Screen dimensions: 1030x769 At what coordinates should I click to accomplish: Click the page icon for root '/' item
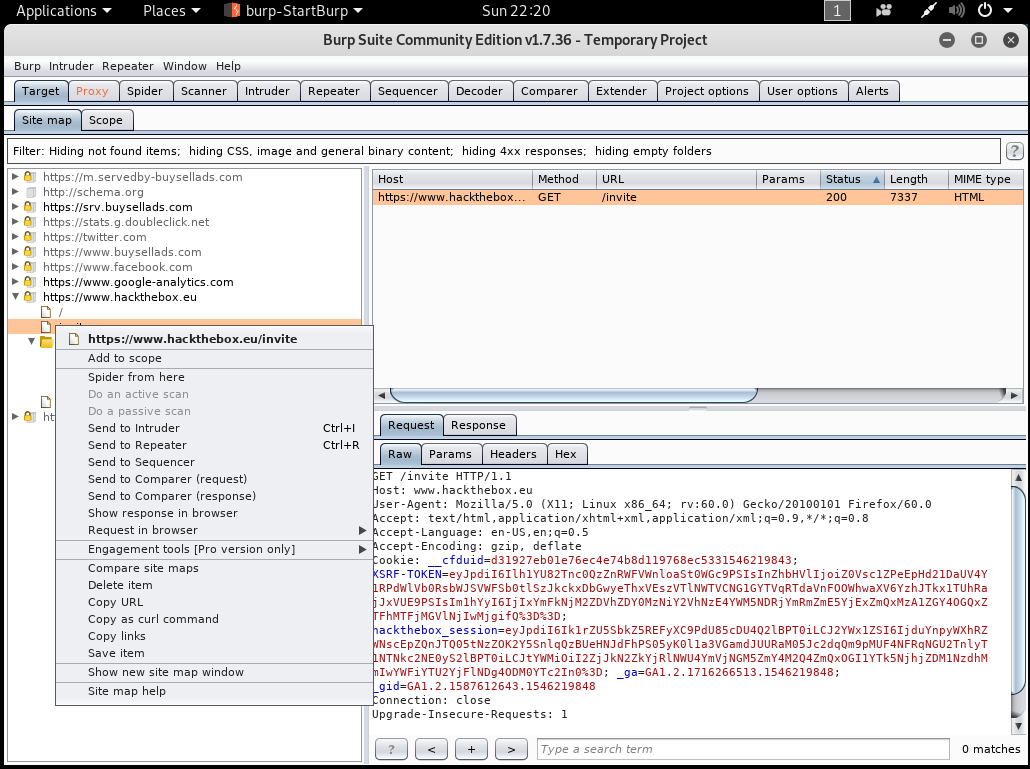pos(45,312)
